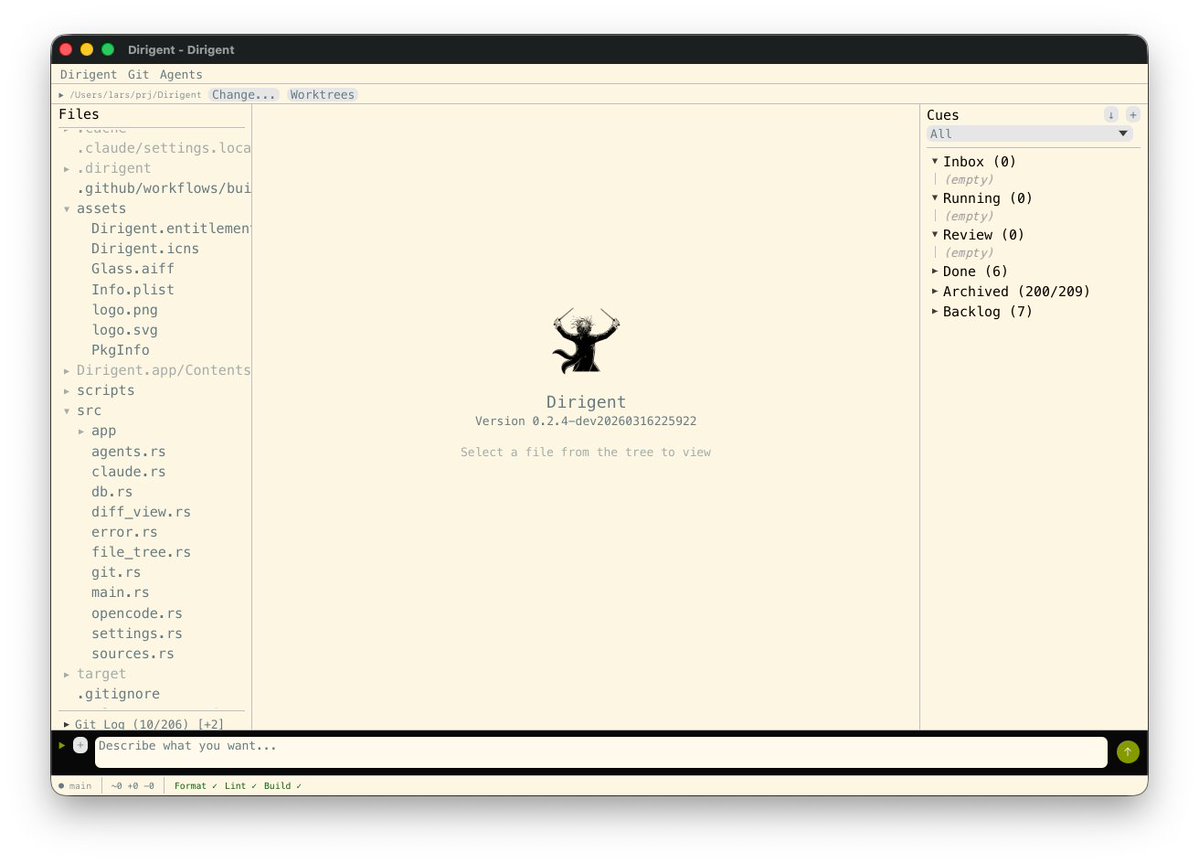Expand the project path disclosure triangle
The height and width of the screenshot is (863, 1199).
click(x=61, y=95)
